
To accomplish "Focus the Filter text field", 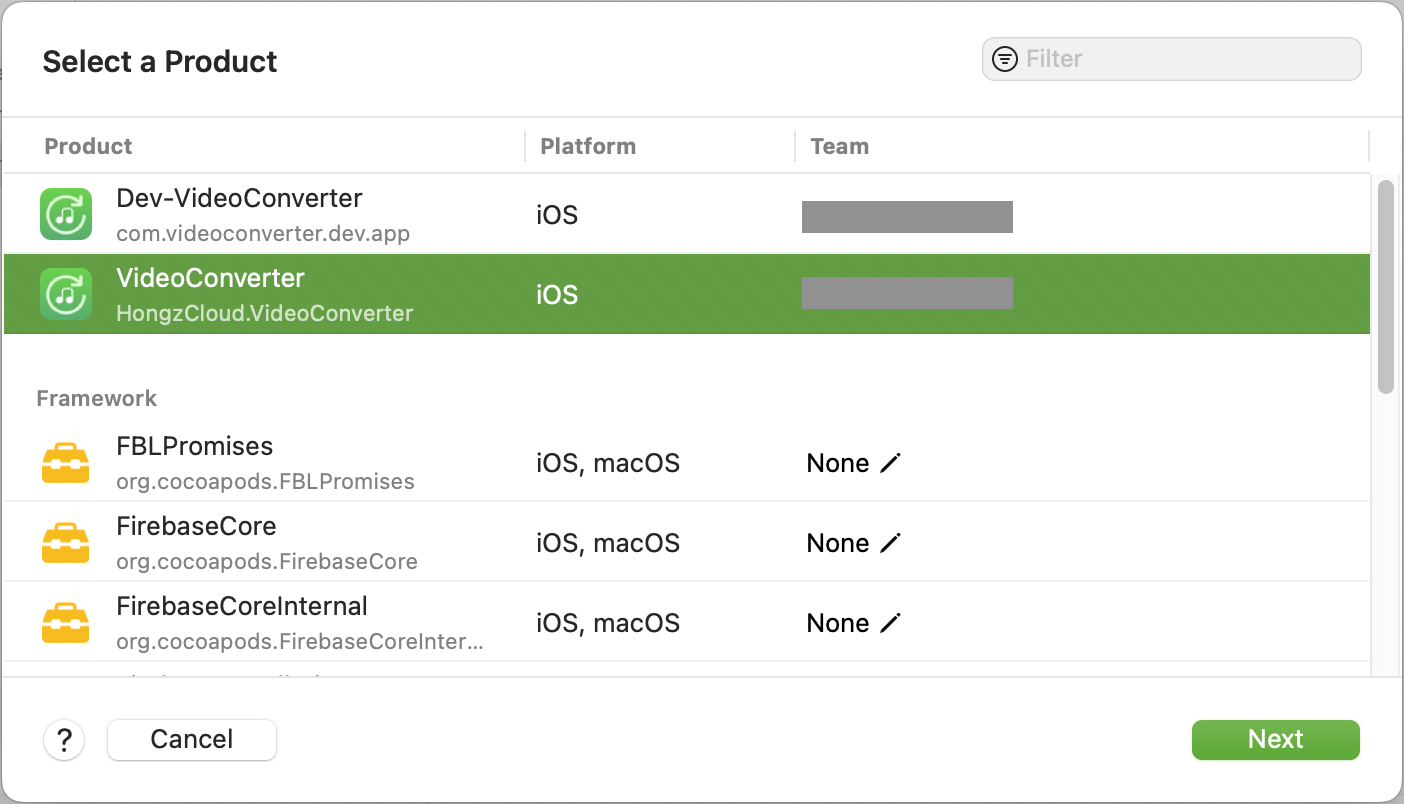I will pyautogui.click(x=1172, y=59).
